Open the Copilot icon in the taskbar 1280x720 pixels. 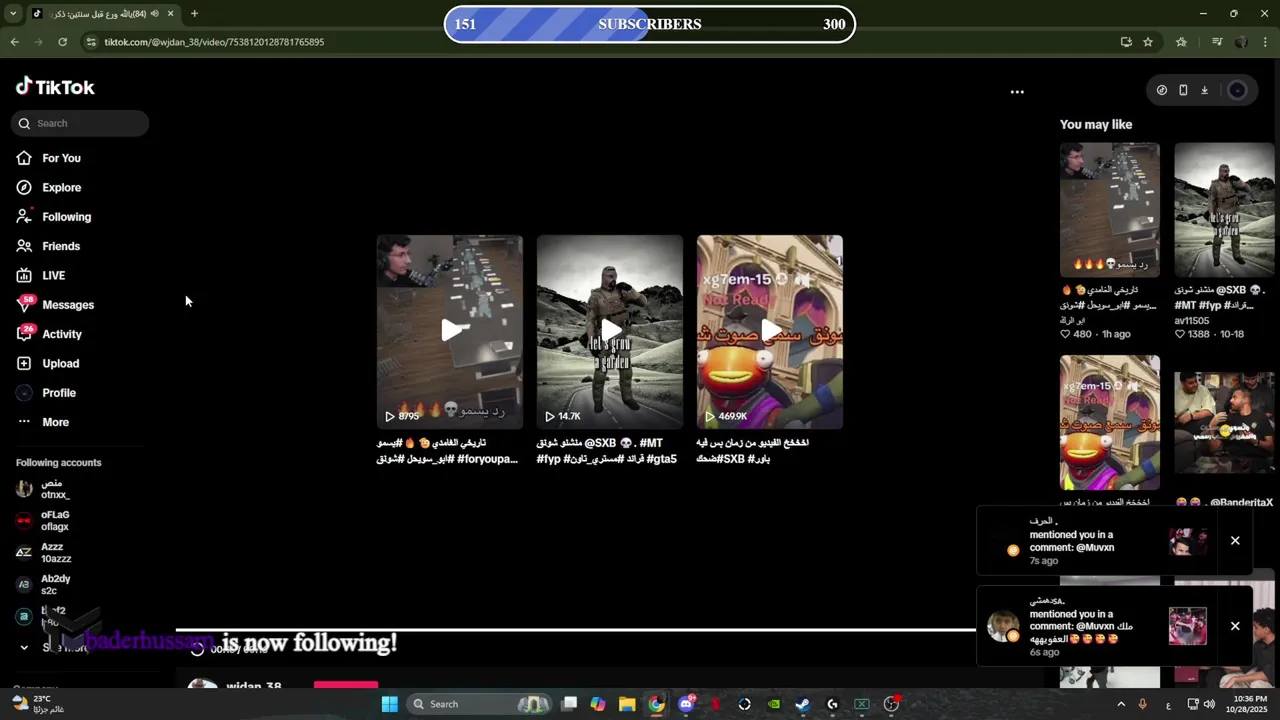click(598, 704)
